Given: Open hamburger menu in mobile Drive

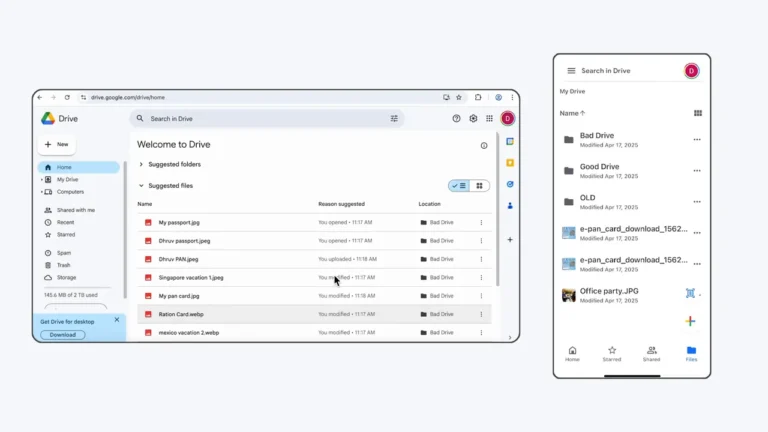Looking at the screenshot, I should [571, 71].
